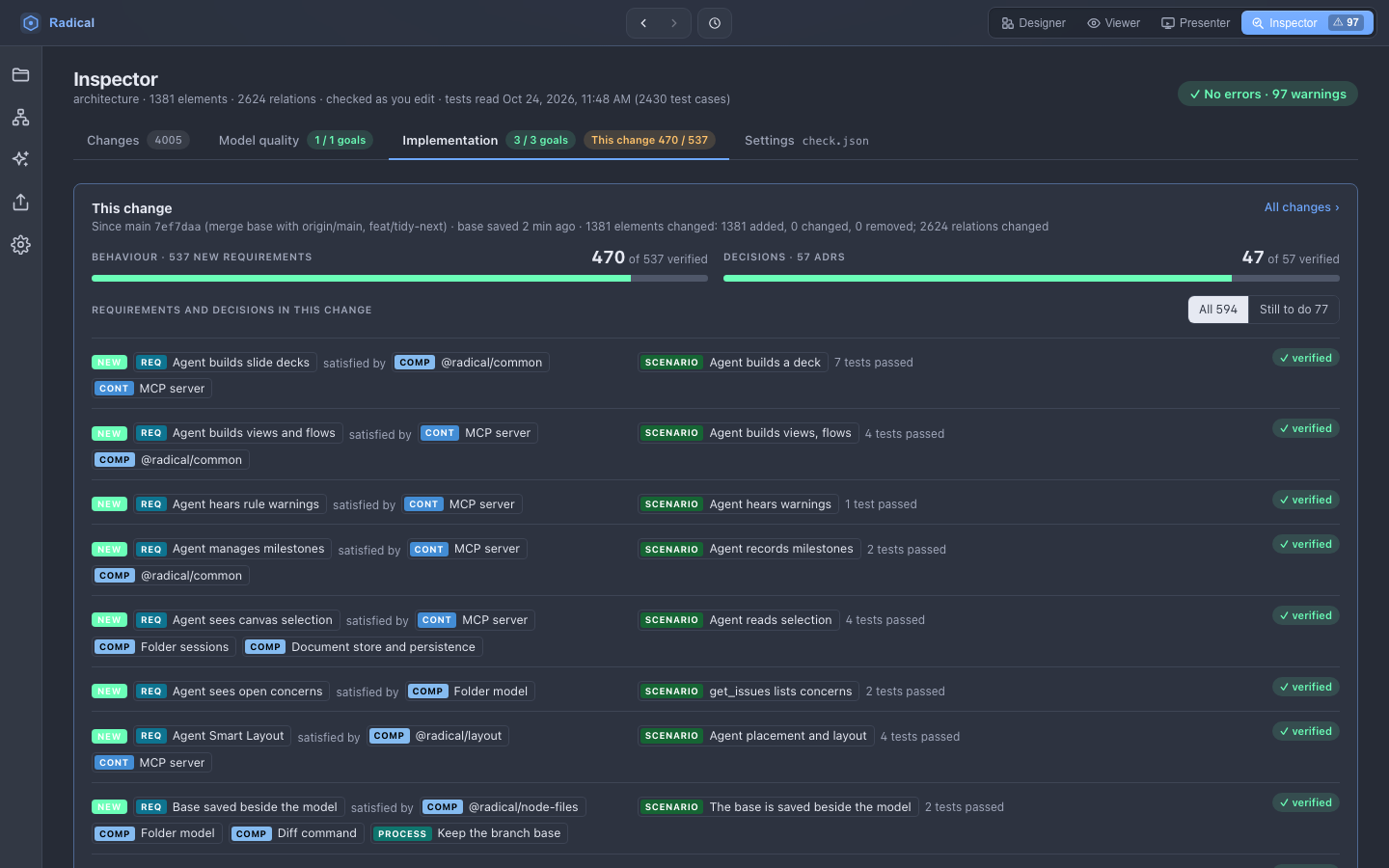
Task: Click the 'This change 470 / 537' badge
Action: [649, 141]
